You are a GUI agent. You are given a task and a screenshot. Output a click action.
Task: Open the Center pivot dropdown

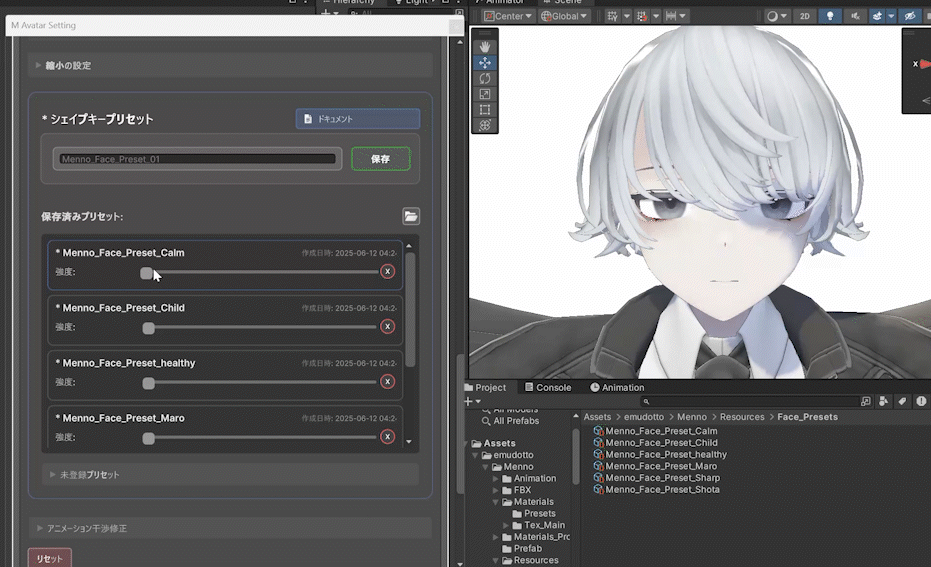click(x=507, y=16)
